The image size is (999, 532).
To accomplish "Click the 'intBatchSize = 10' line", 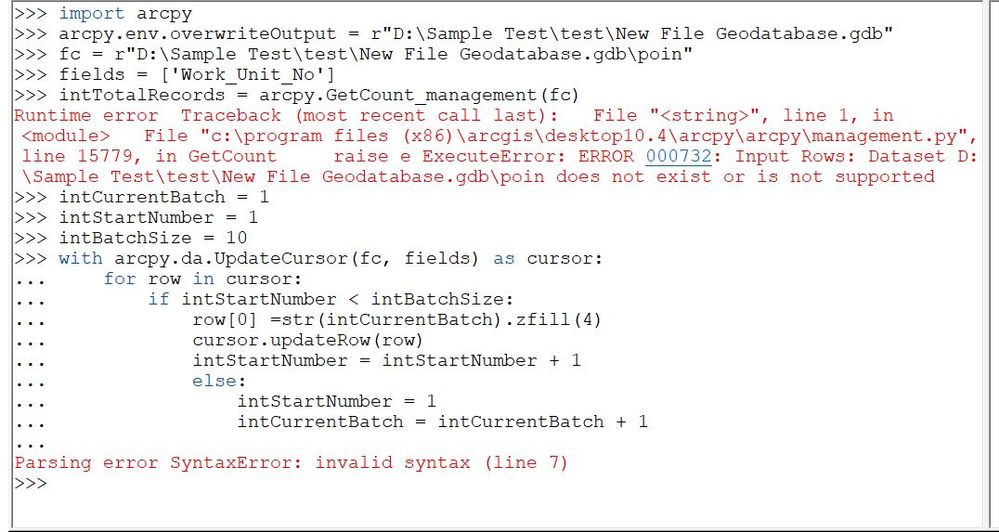I will [157, 238].
